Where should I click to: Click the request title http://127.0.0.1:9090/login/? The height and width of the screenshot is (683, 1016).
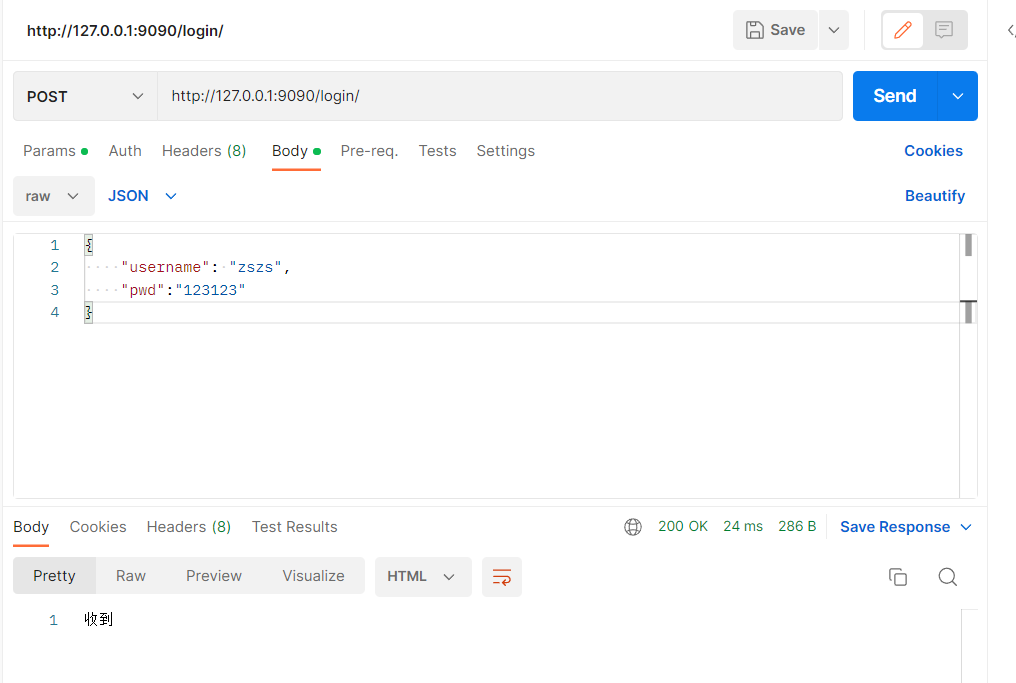[x=125, y=30]
